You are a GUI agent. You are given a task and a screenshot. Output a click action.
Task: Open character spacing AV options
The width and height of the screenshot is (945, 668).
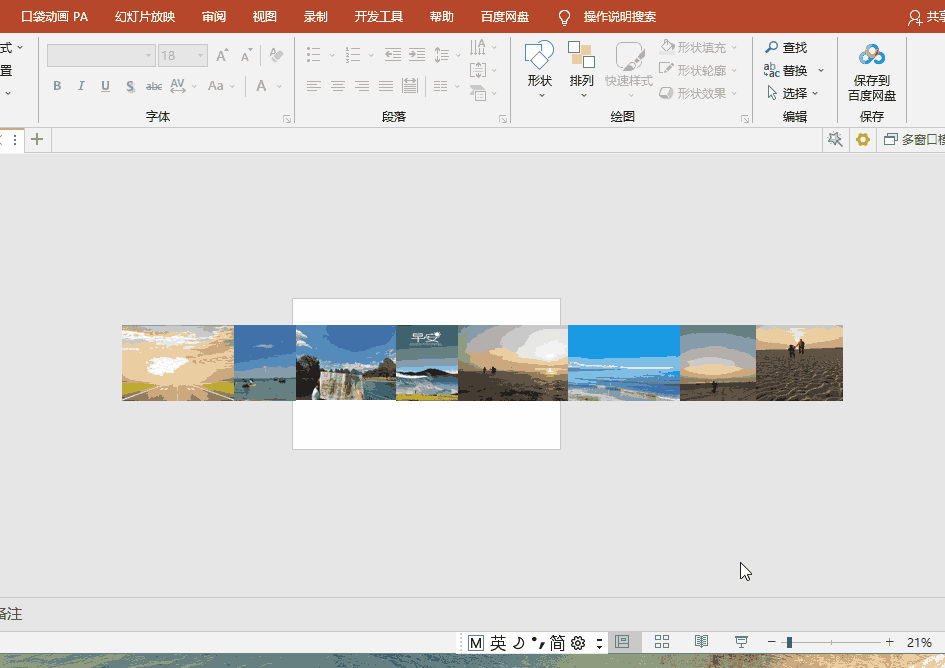(x=183, y=86)
